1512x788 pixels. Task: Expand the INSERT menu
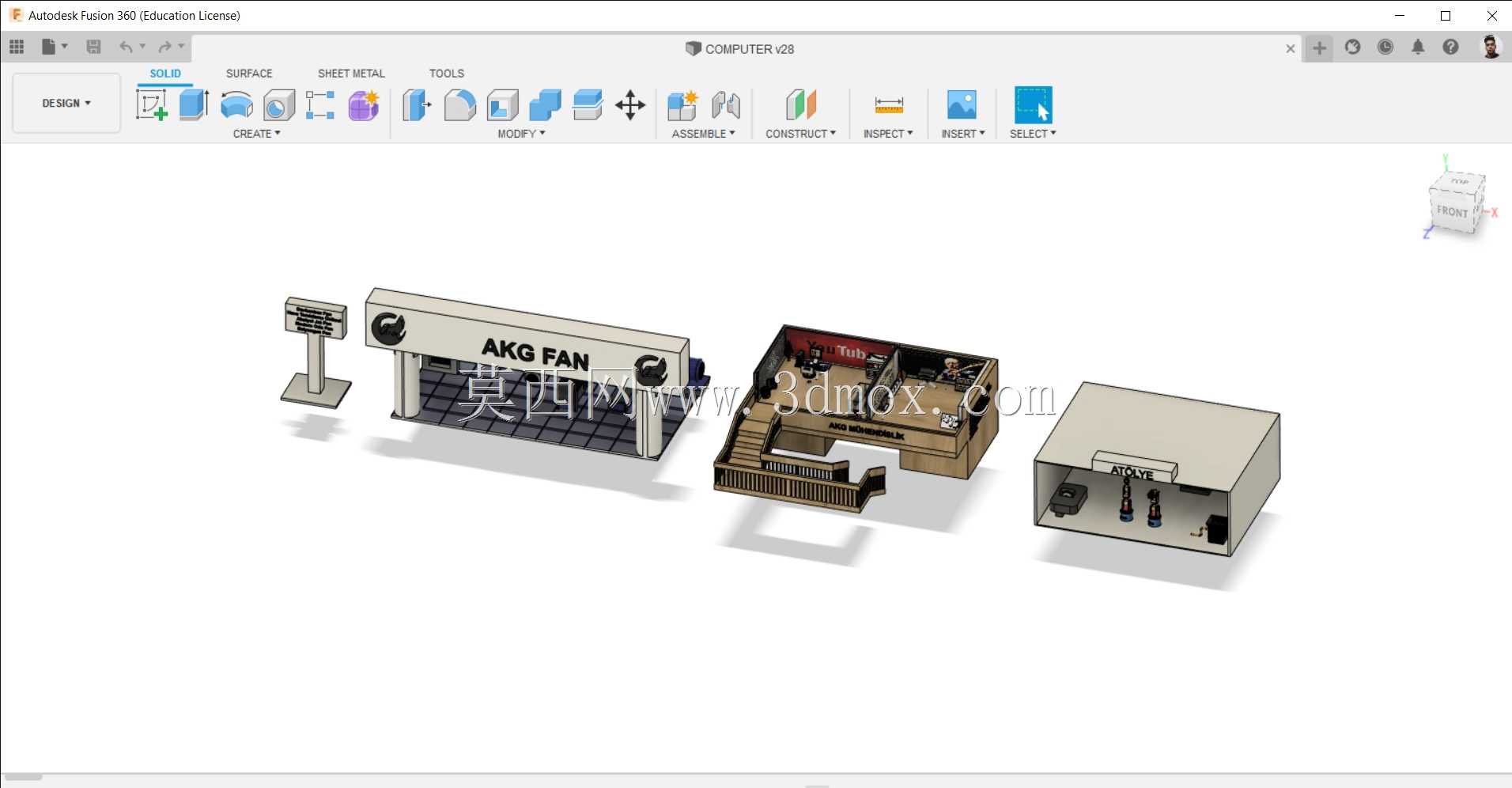click(x=963, y=134)
